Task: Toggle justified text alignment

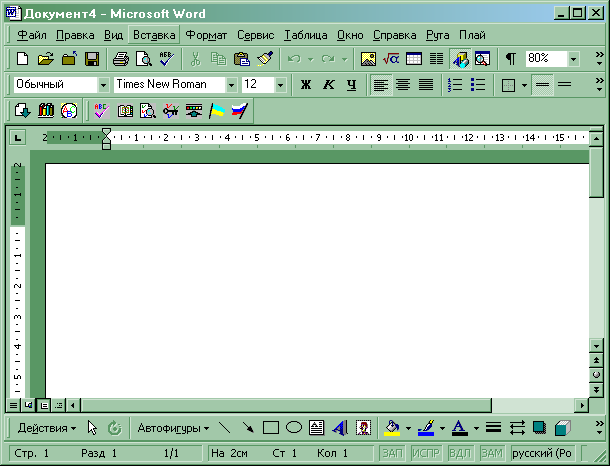Action: (426, 84)
